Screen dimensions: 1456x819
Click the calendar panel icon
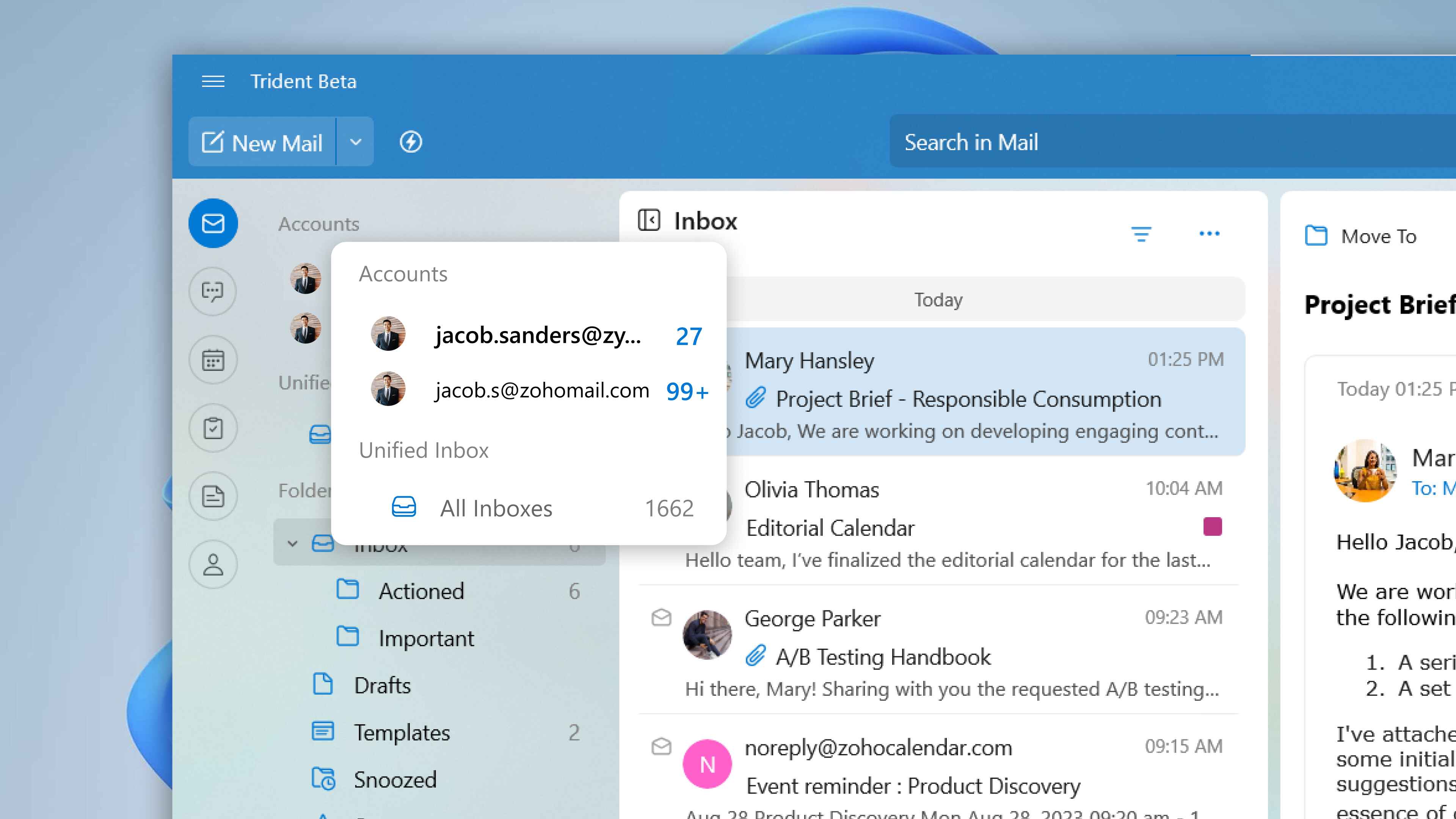point(213,359)
